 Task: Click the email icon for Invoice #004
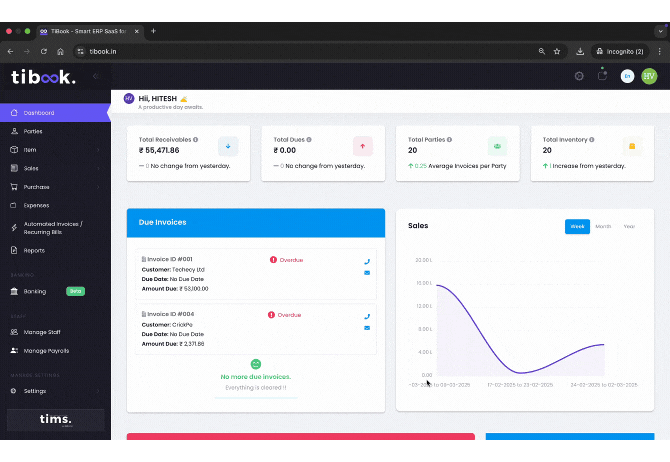coord(367,328)
